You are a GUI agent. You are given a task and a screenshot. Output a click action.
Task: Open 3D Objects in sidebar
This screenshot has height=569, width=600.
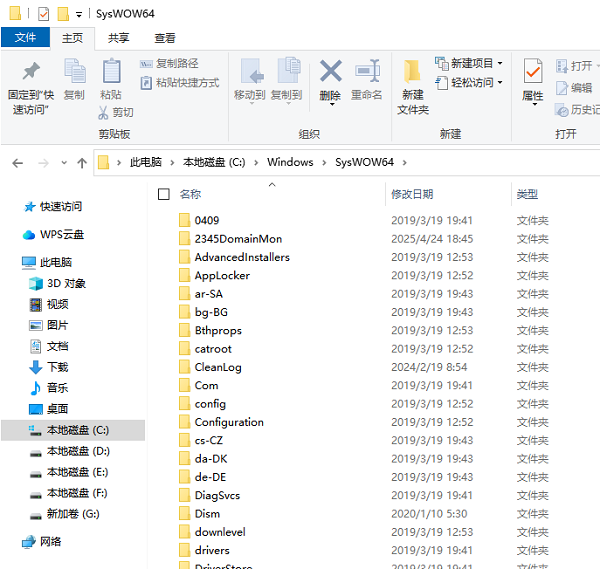57,284
